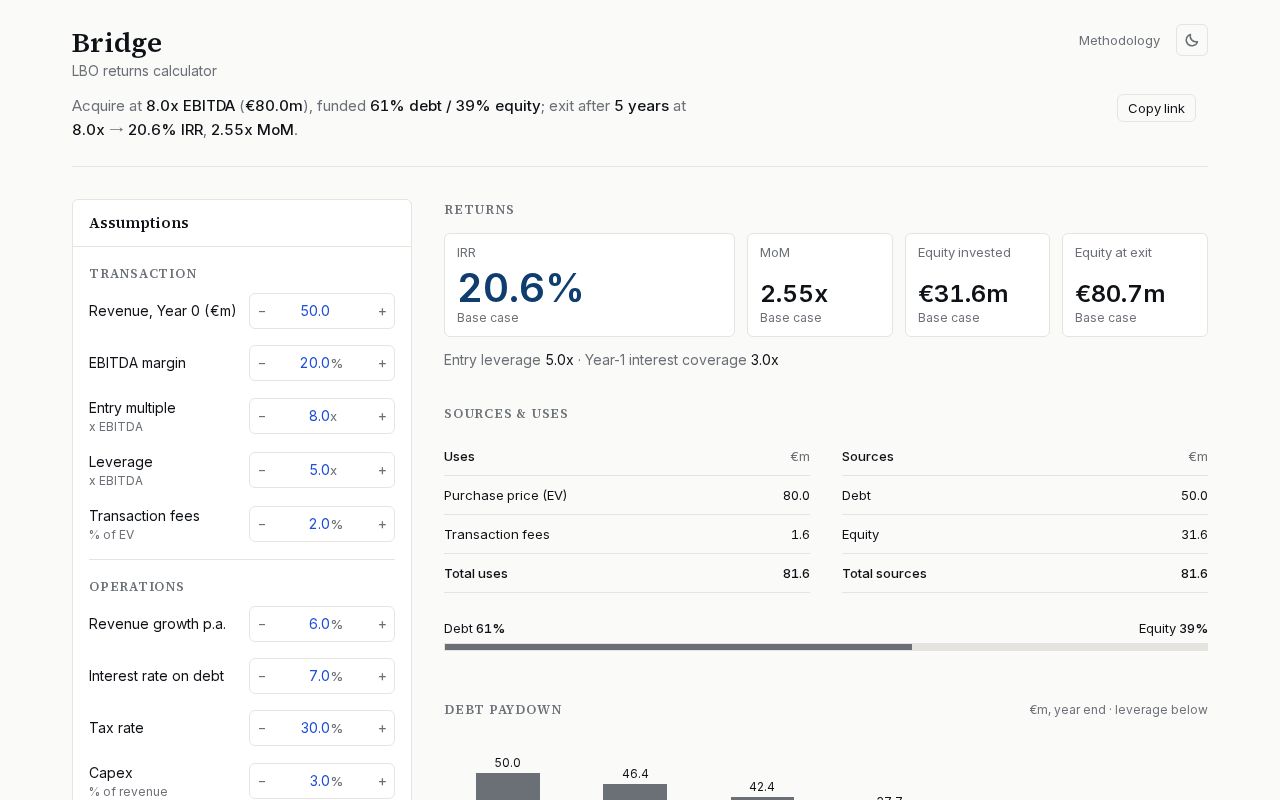Screen dimensions: 1280x800
Task: Decrease Revenue, Year 0 with the minus button
Action: pyautogui.click(x=262, y=311)
